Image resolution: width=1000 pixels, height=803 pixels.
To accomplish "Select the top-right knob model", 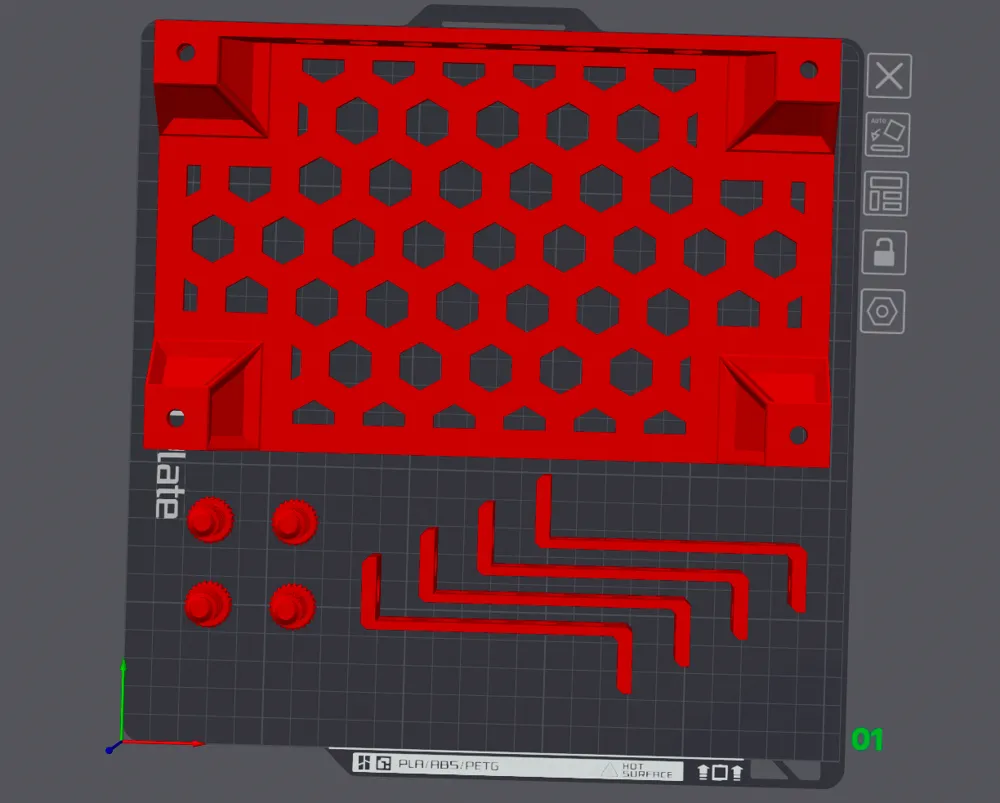I will pos(295,522).
